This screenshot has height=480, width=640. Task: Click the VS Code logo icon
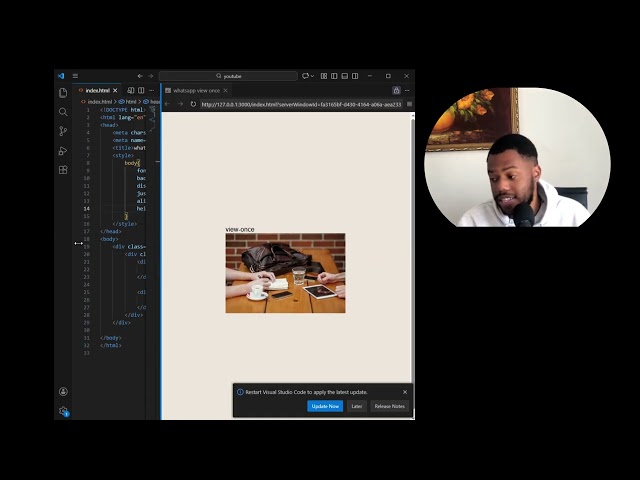pyautogui.click(x=61, y=76)
